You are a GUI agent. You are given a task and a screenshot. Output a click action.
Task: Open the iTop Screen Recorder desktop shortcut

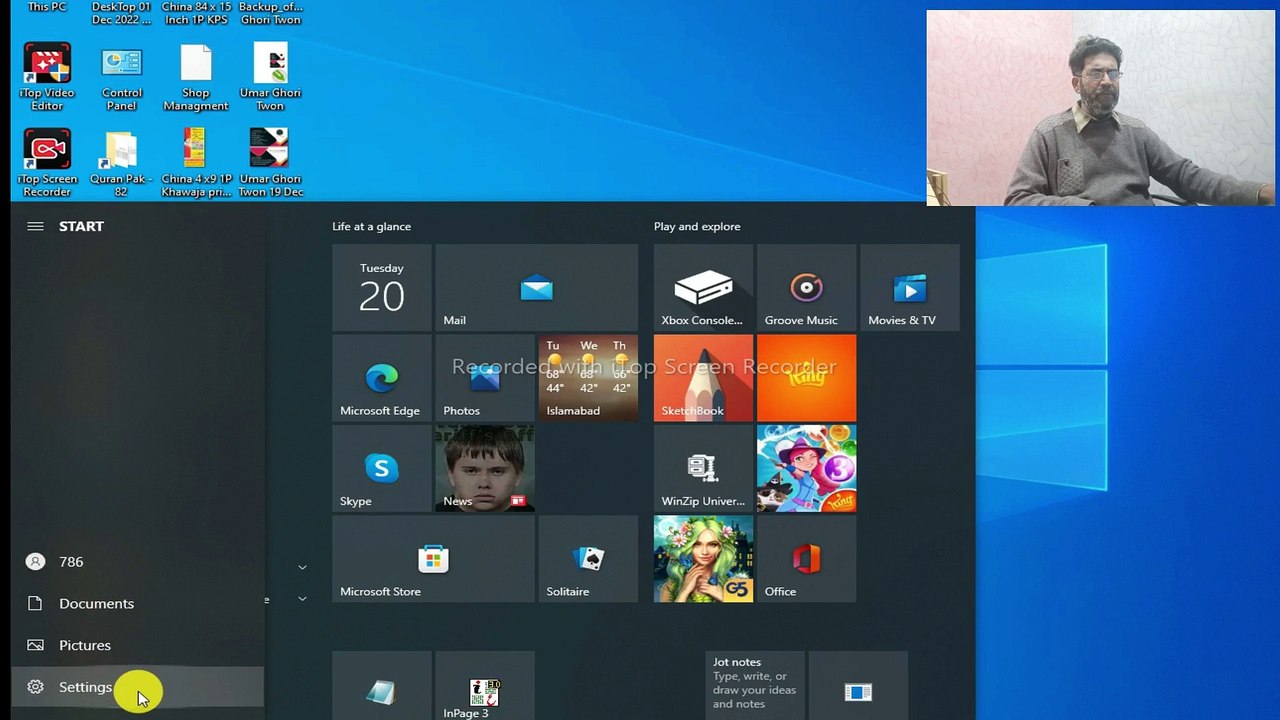coord(47,163)
